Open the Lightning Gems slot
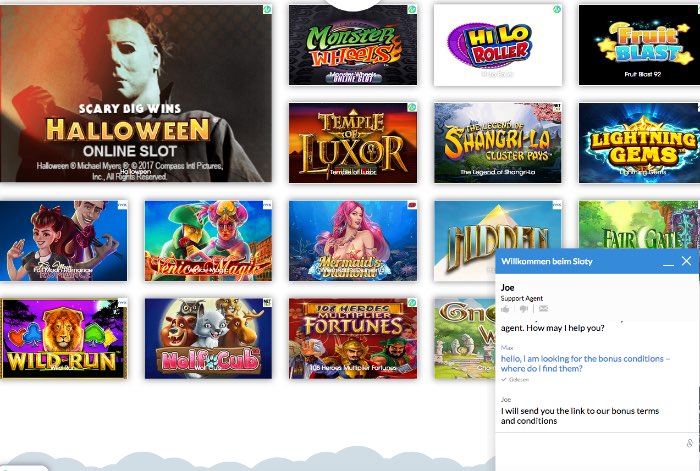The height and width of the screenshot is (471, 700). (639, 143)
